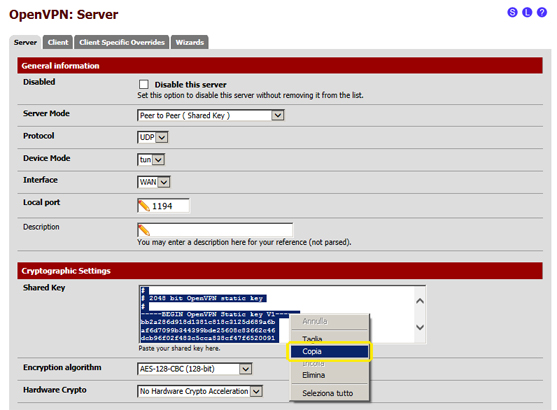The image size is (557, 410).
Task: Click the Shared Key label
Action: (x=44, y=288)
